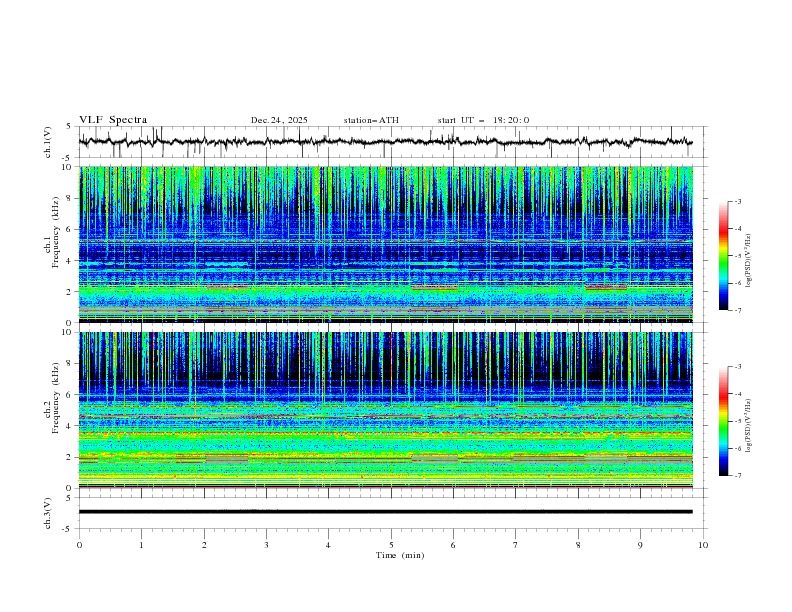Click the "3" minute tick label on the time axis

(266, 545)
